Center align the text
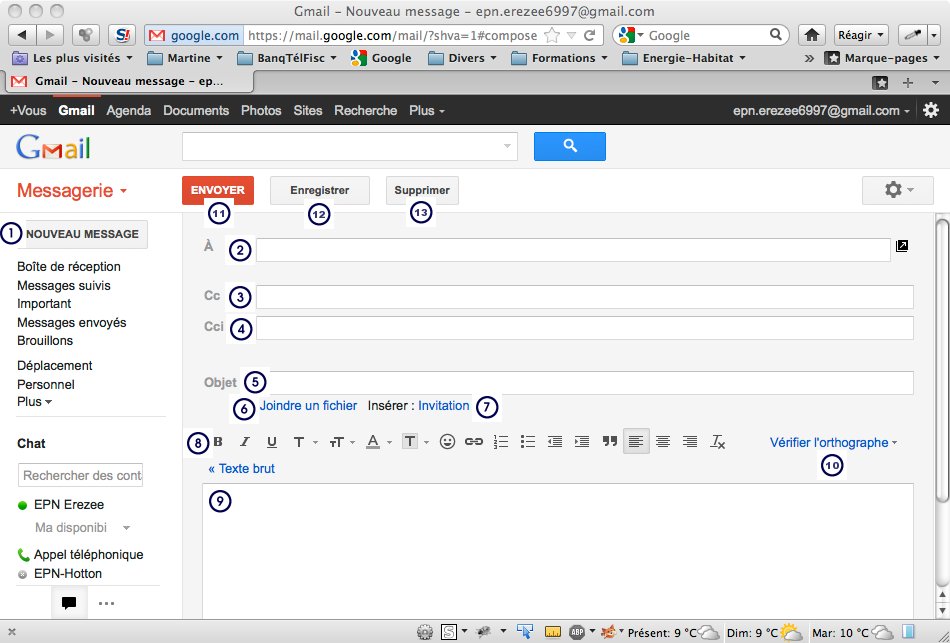950x643 pixels. [x=663, y=441]
